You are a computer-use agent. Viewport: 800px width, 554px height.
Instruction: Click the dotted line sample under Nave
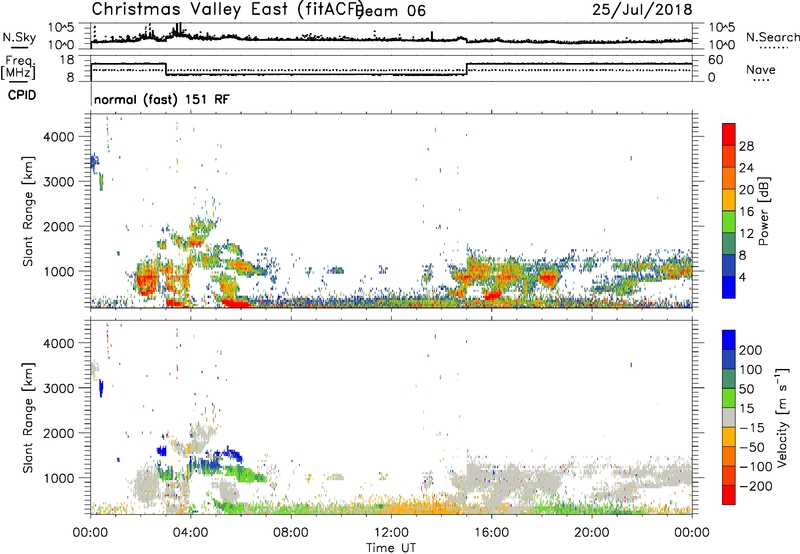761,81
